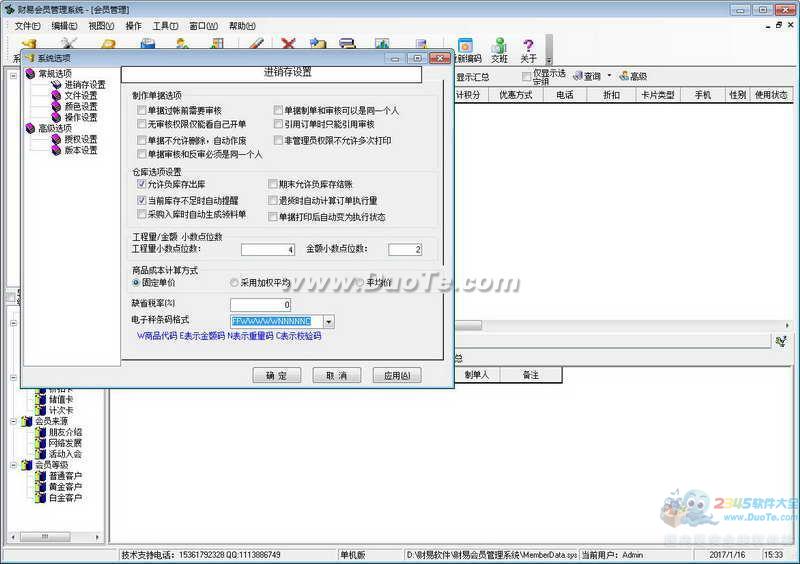Click the 查询 search icon
The width and height of the screenshot is (800, 564).
pos(578,76)
